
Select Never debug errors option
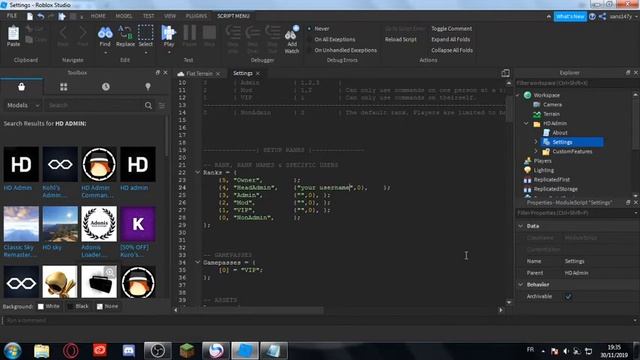(x=319, y=29)
